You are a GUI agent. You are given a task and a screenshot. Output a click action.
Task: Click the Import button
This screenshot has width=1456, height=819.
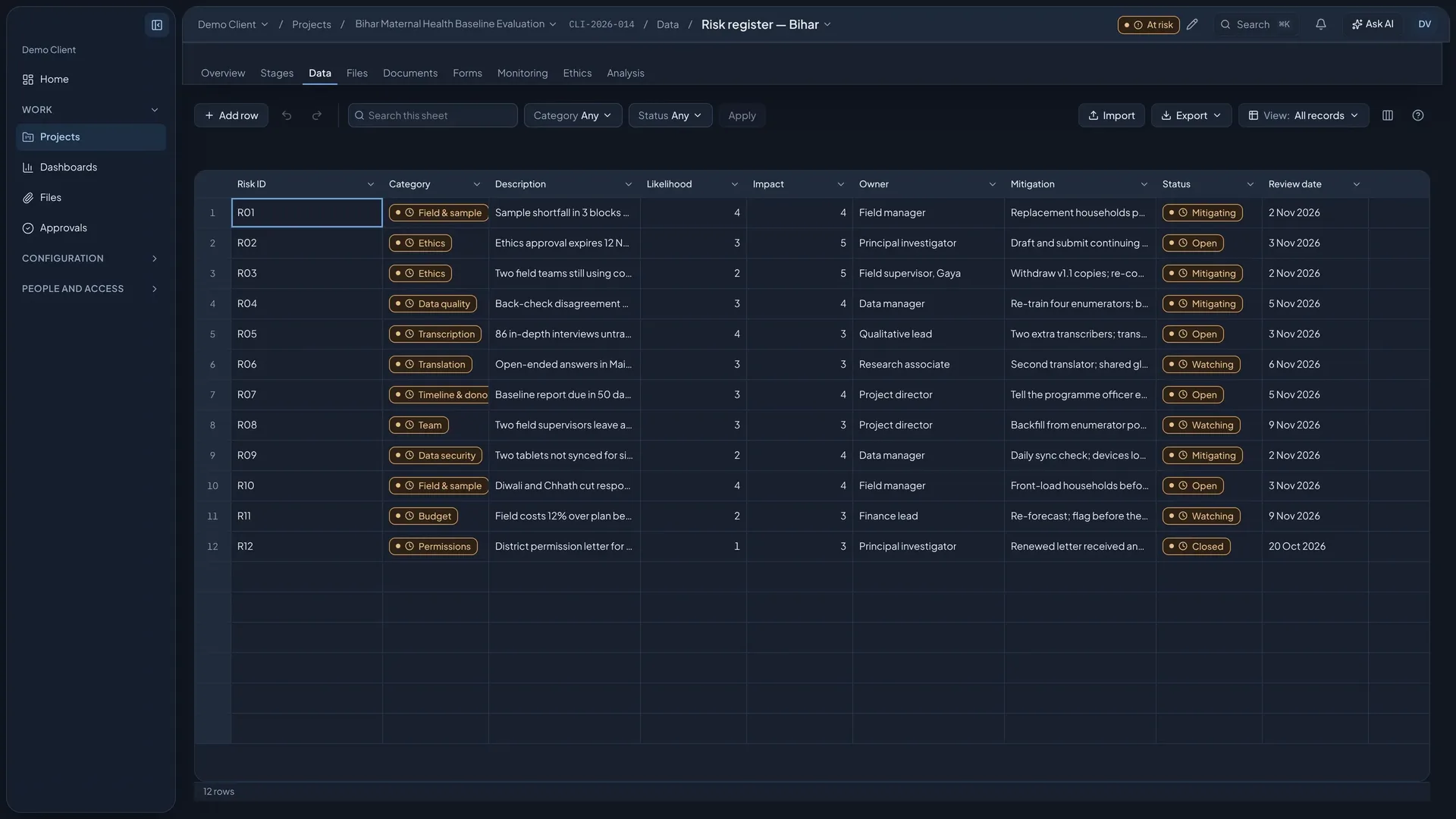click(x=1112, y=115)
